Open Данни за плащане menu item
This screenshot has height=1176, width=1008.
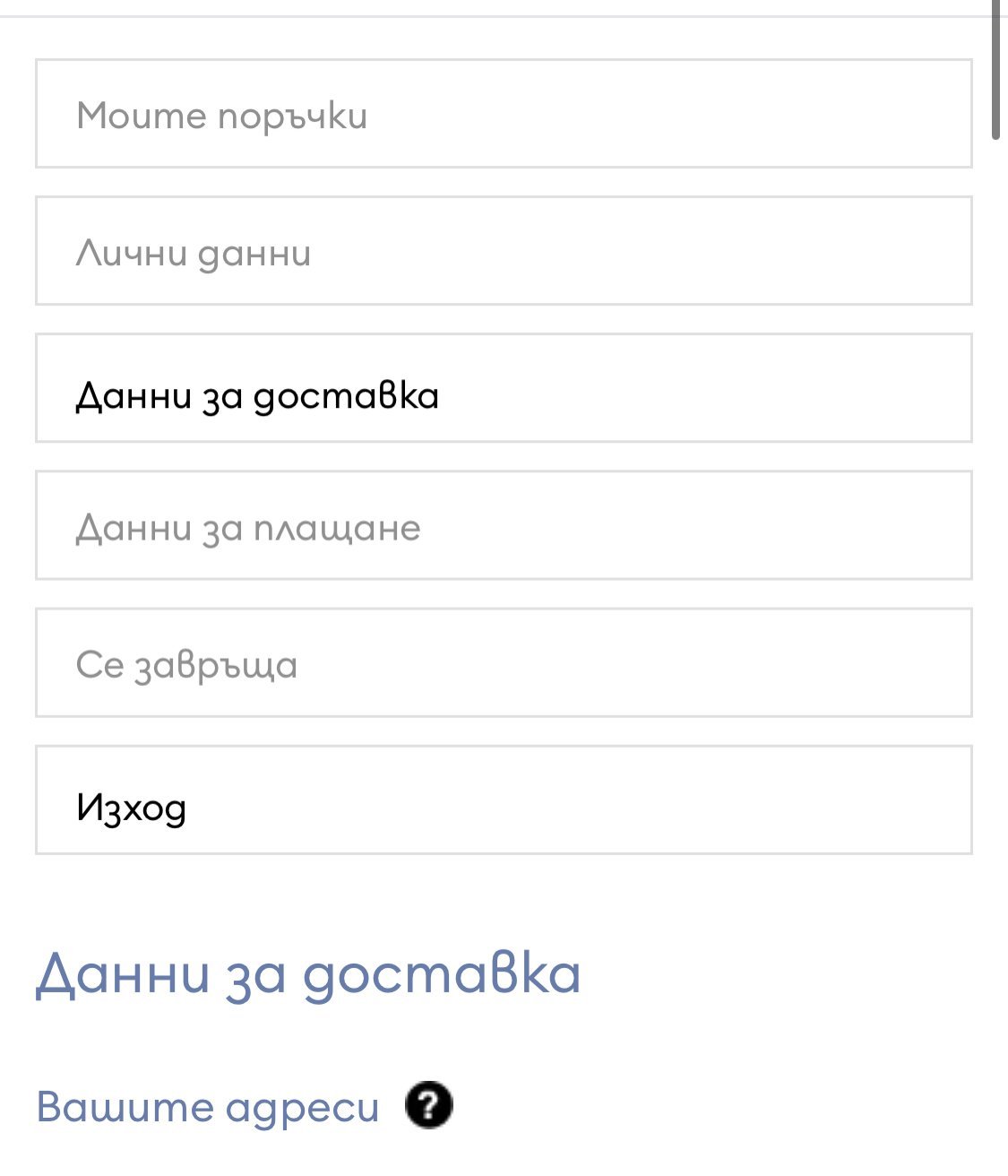[504, 525]
